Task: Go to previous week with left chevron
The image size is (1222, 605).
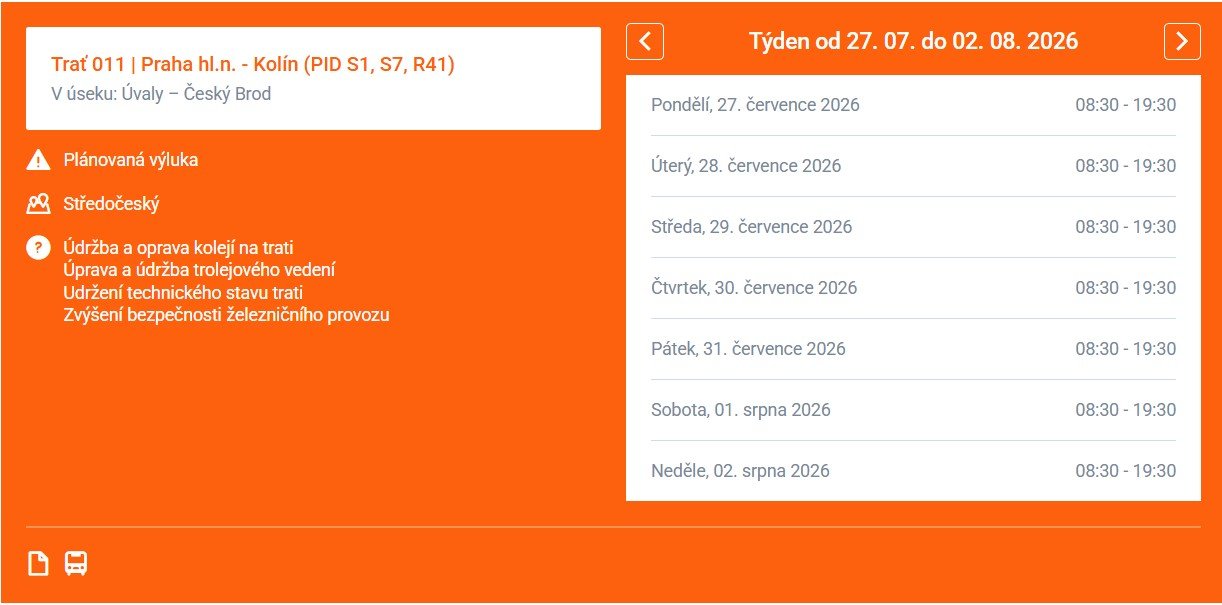Action: (x=645, y=41)
